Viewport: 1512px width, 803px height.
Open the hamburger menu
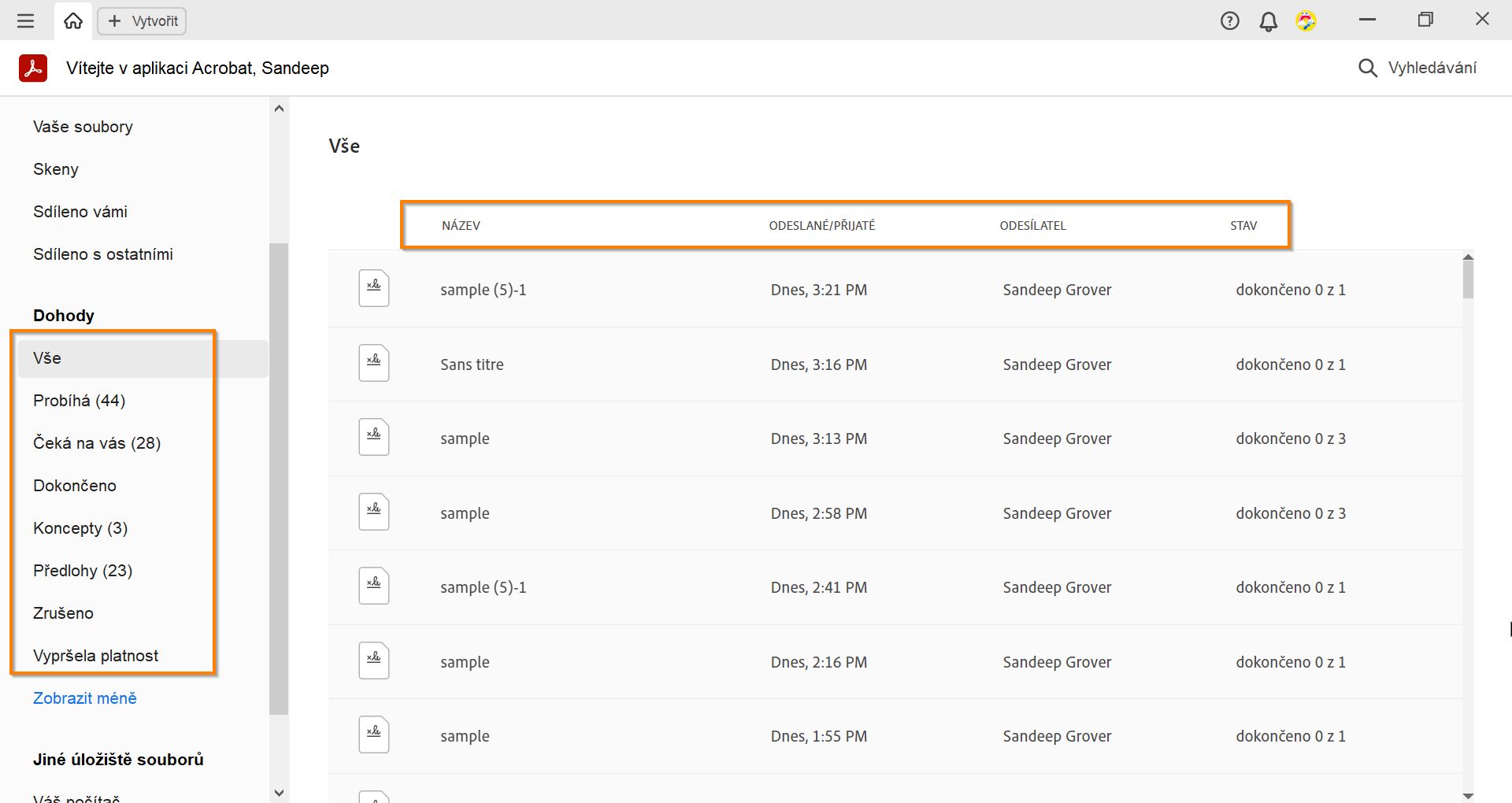(26, 21)
